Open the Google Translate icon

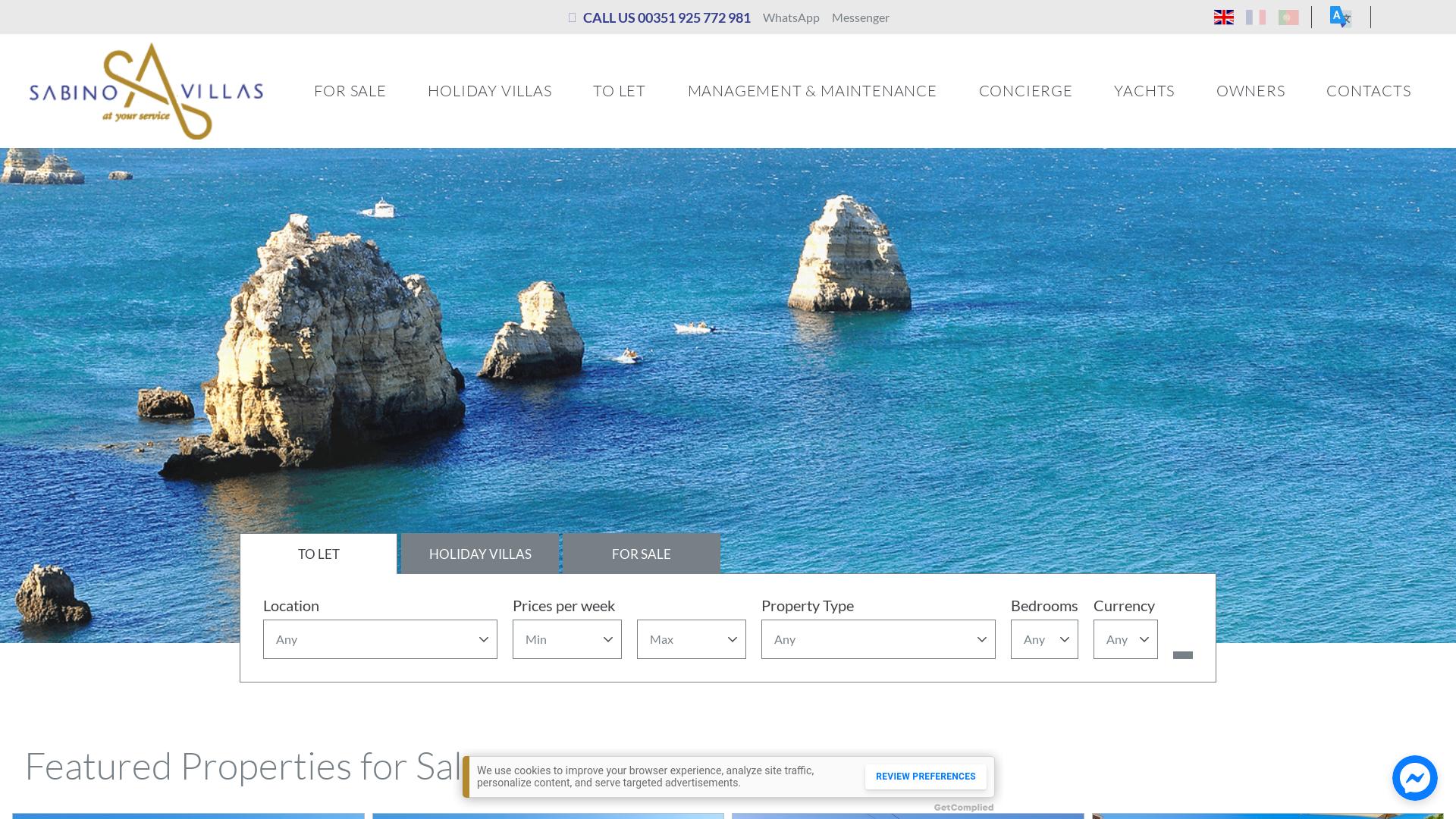pyautogui.click(x=1340, y=17)
